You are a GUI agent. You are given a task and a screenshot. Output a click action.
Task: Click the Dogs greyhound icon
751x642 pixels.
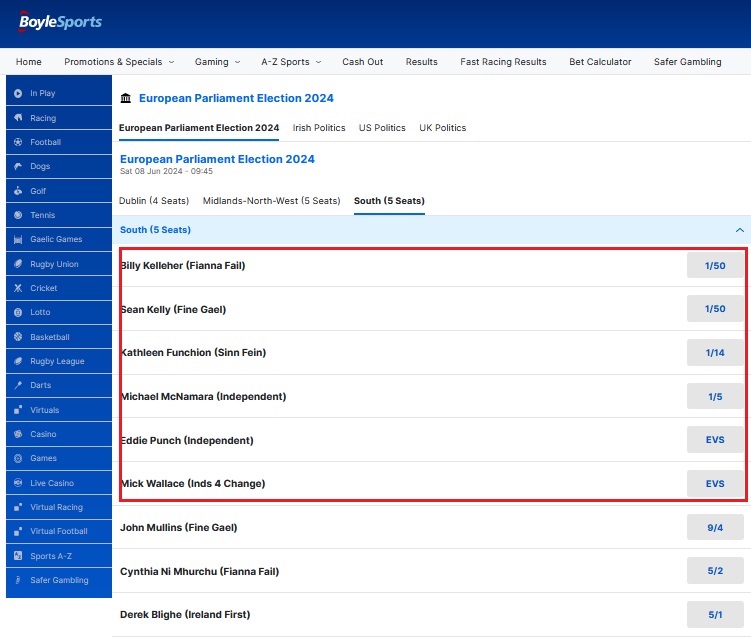(18, 166)
